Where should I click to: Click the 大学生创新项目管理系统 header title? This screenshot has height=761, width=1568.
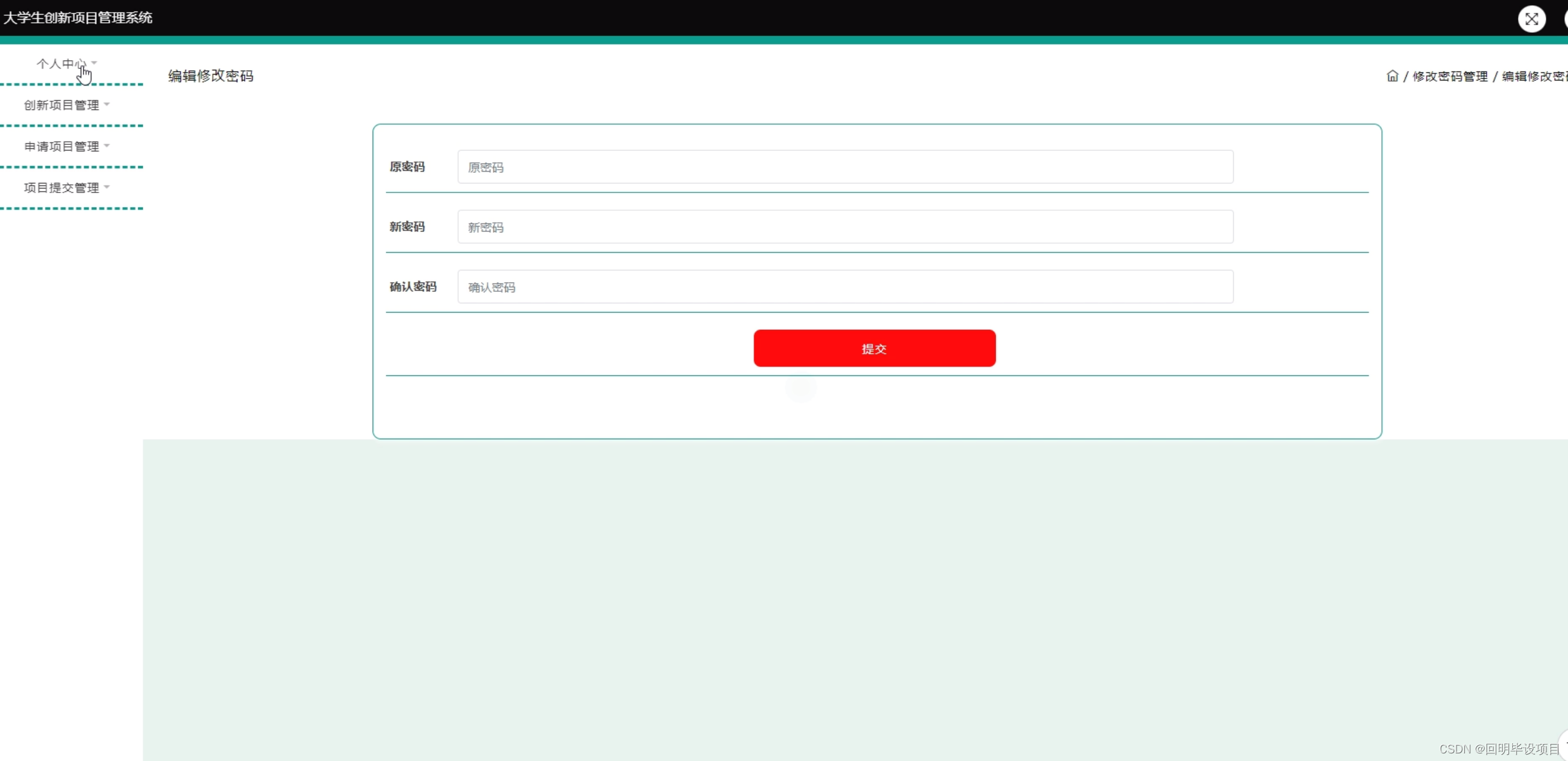pyautogui.click(x=78, y=18)
